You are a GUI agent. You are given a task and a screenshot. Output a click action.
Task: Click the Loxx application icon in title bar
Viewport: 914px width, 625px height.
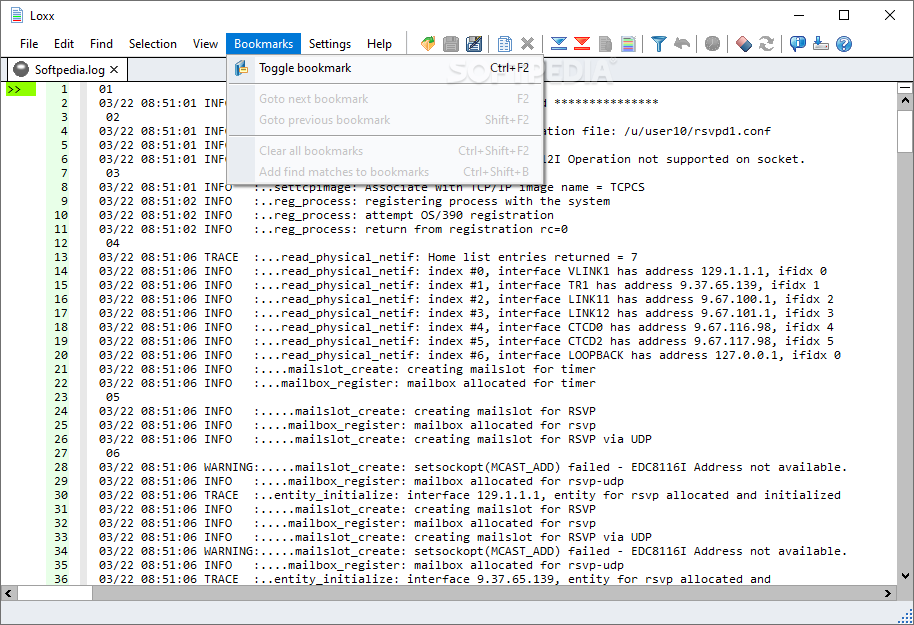point(17,15)
